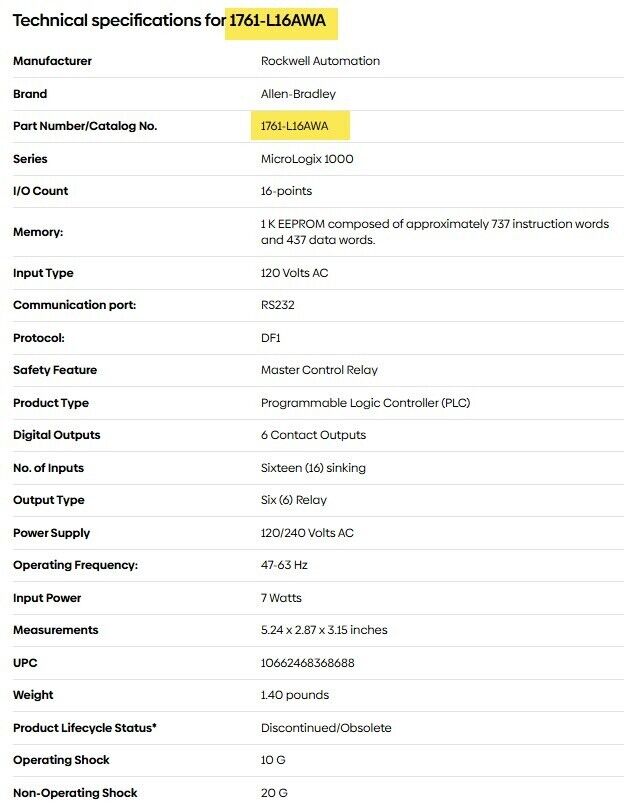Click the MicroLogix 1000 series value
The image size is (624, 806).
coord(307,159)
